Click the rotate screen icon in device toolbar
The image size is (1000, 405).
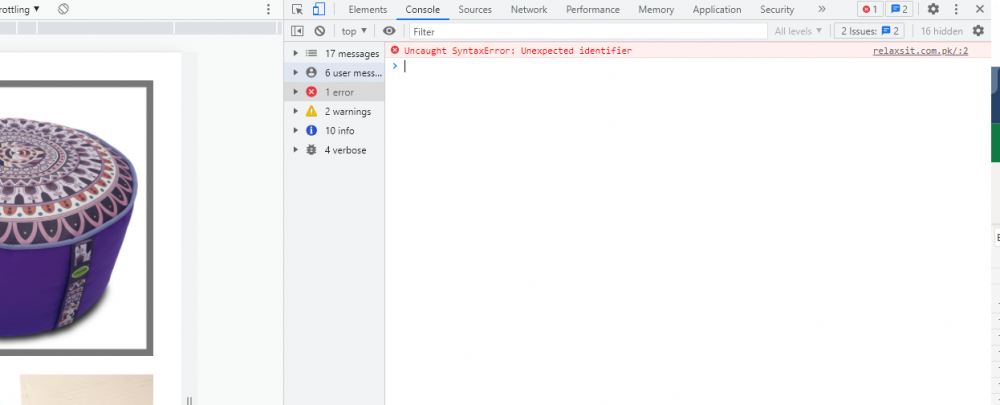click(x=62, y=9)
